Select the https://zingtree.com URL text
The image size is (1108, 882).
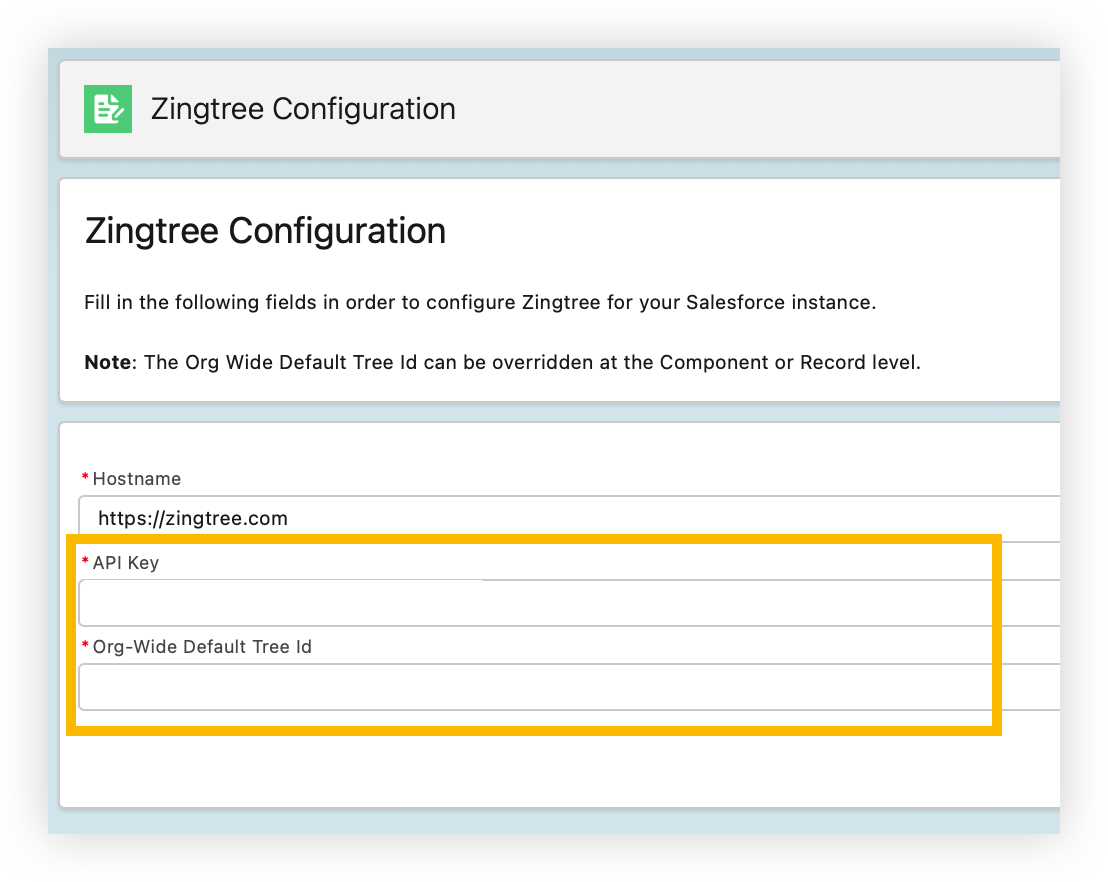click(192, 518)
